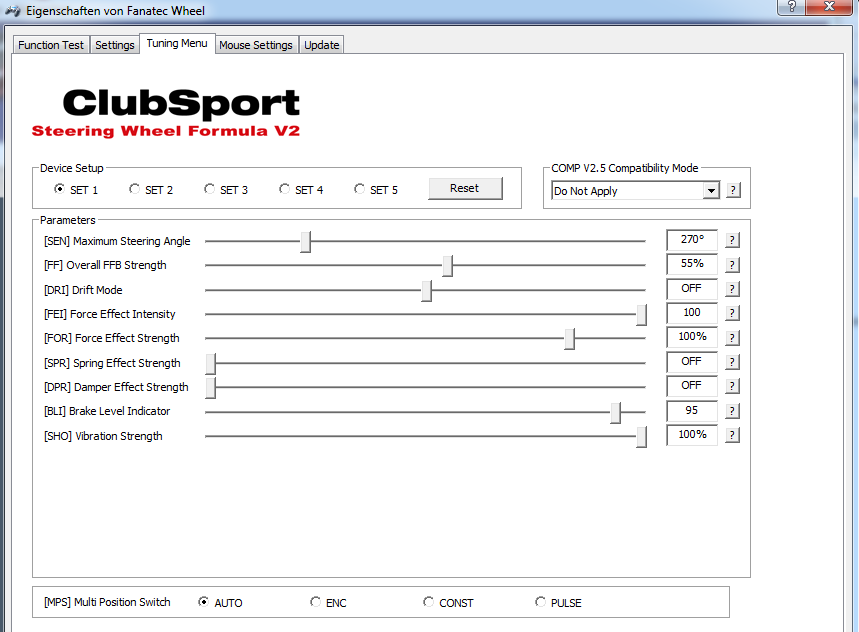Click the Drift Mode OFF value box
The width and height of the screenshot is (859, 632).
(x=692, y=289)
